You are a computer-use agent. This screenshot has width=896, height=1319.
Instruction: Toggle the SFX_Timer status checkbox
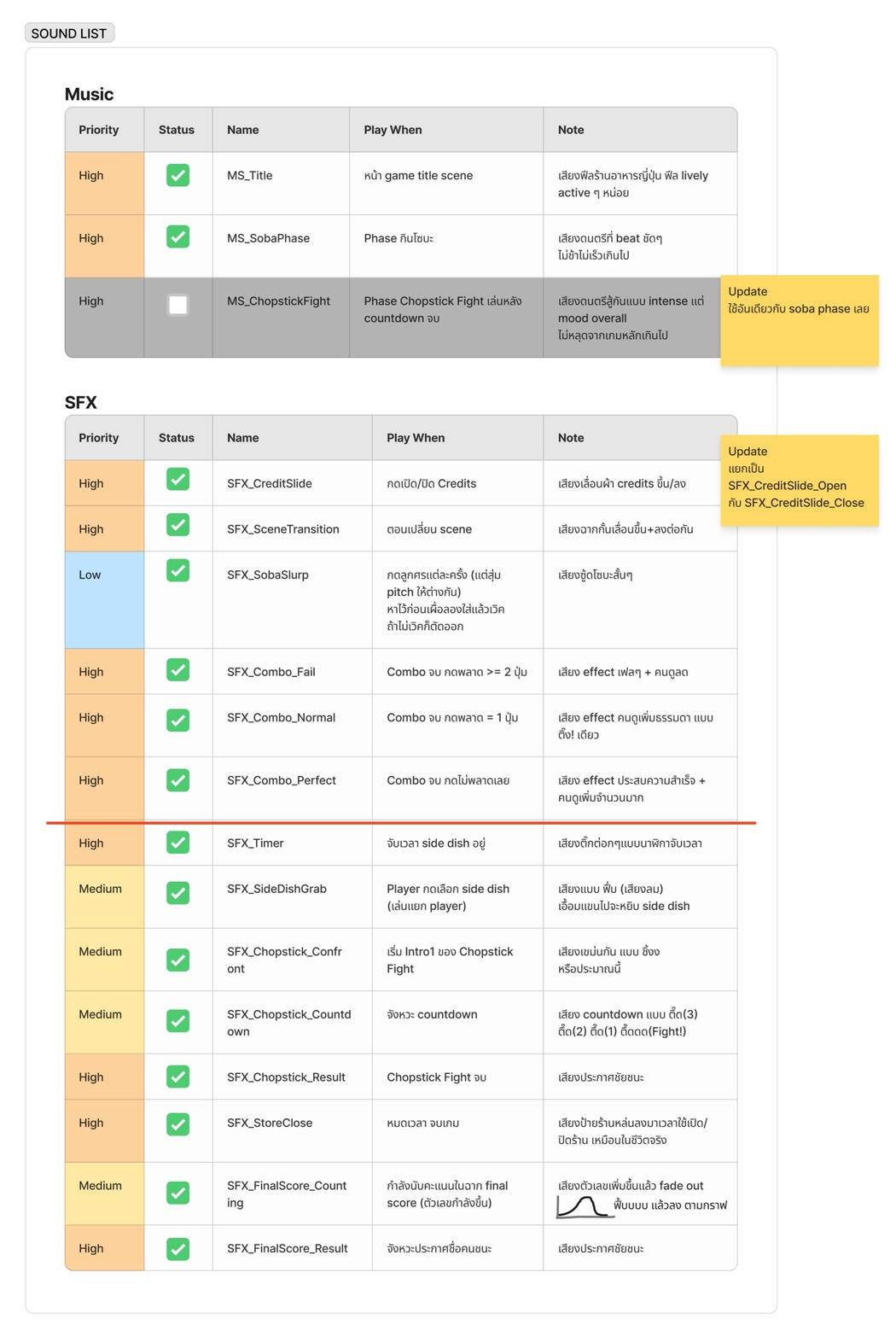click(177, 843)
